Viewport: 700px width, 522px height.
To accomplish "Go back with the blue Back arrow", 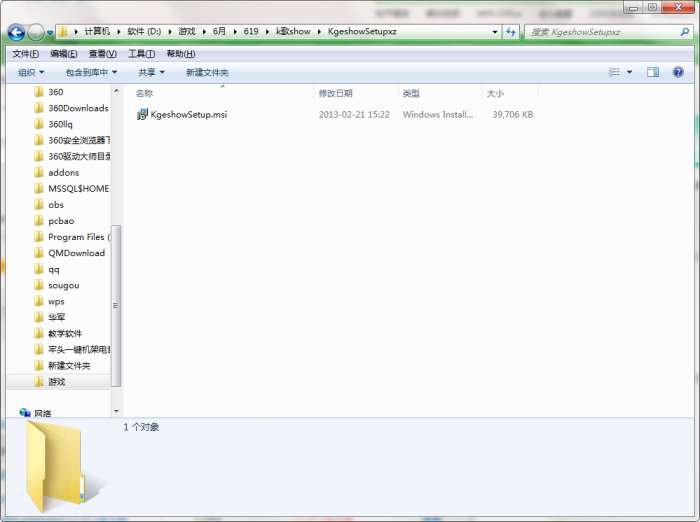I will click(17, 32).
